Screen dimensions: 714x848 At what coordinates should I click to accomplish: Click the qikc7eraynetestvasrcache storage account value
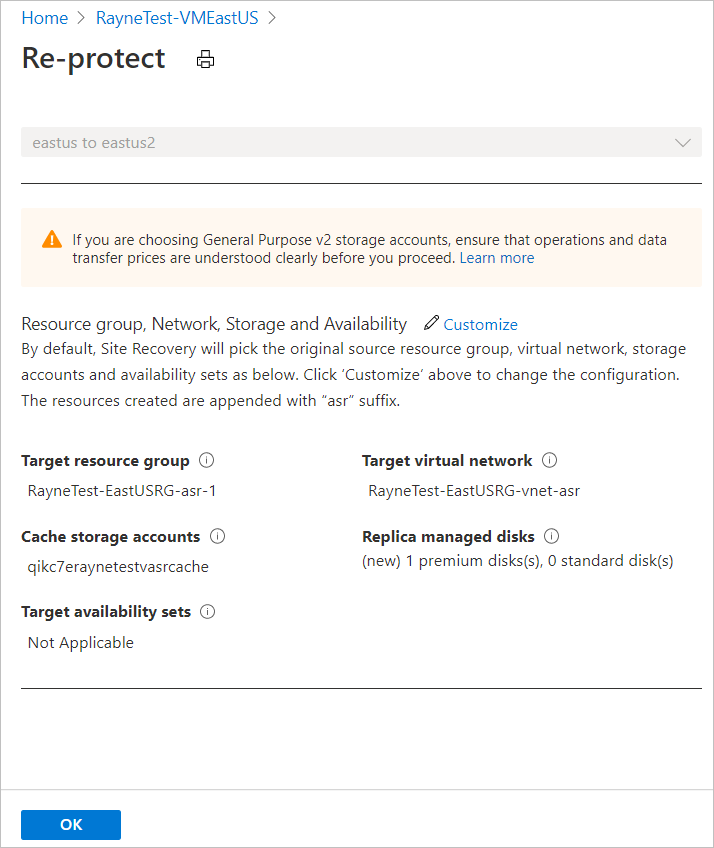click(118, 567)
